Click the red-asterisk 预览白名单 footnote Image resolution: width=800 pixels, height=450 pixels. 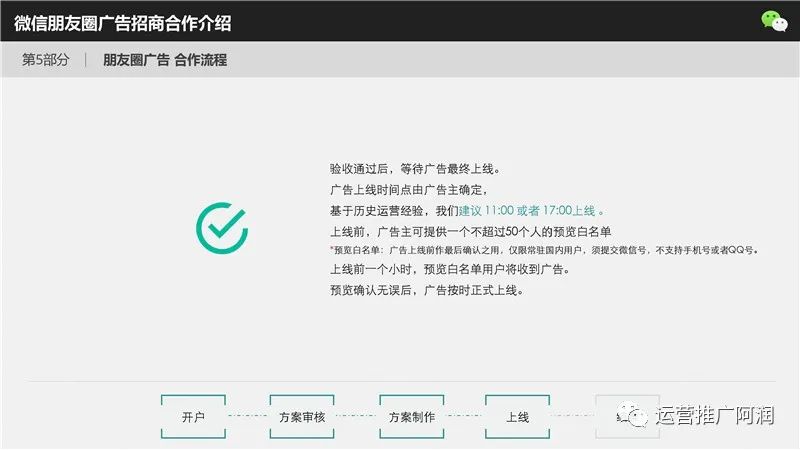pyautogui.click(x=544, y=250)
